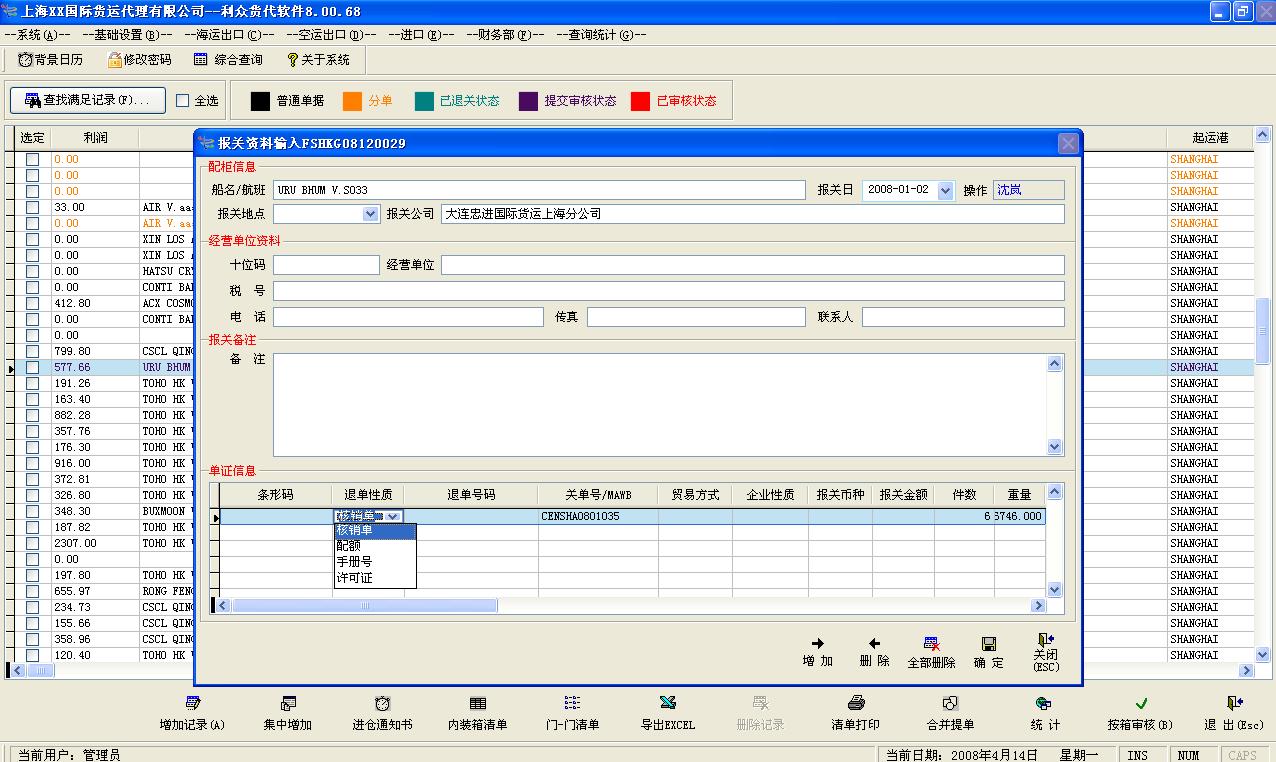Check the row with profit 412.80

[32, 303]
